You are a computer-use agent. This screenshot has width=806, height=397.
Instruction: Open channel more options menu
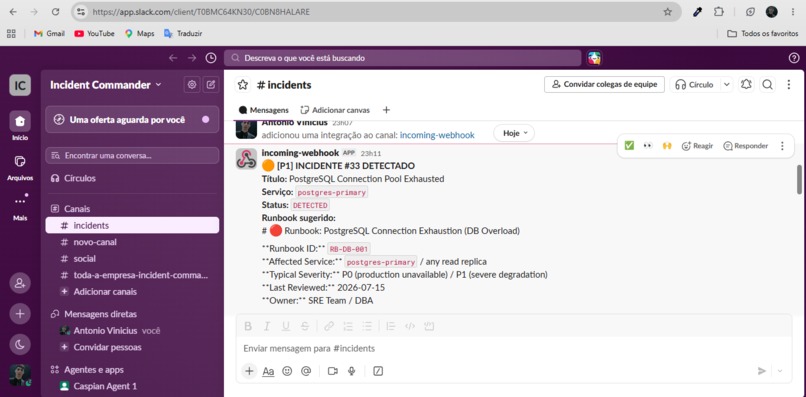coord(789,84)
